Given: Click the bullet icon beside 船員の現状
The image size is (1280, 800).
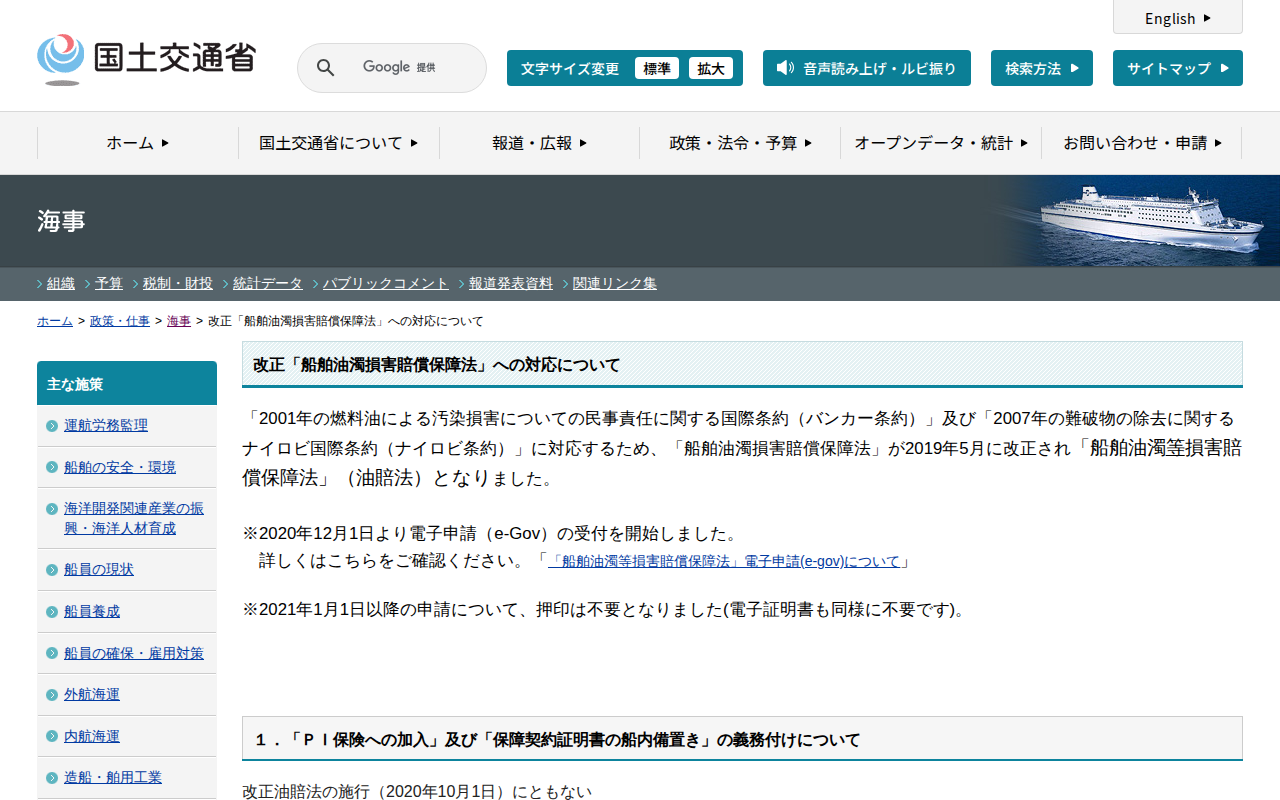Looking at the screenshot, I should pyautogui.click(x=52, y=570).
